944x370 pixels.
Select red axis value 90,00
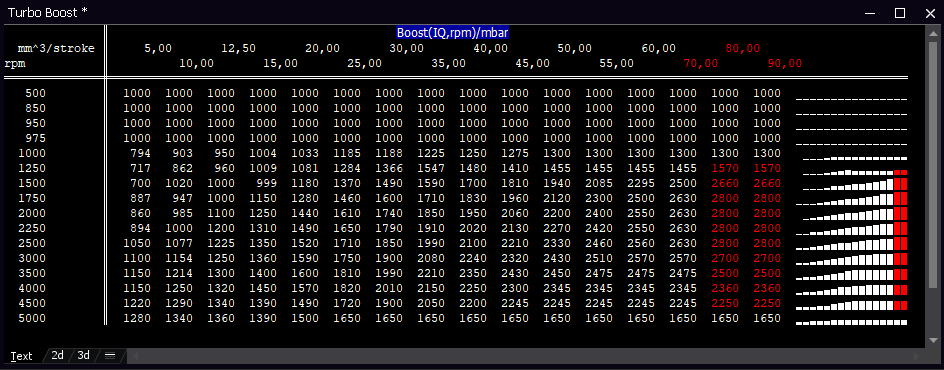784,63
